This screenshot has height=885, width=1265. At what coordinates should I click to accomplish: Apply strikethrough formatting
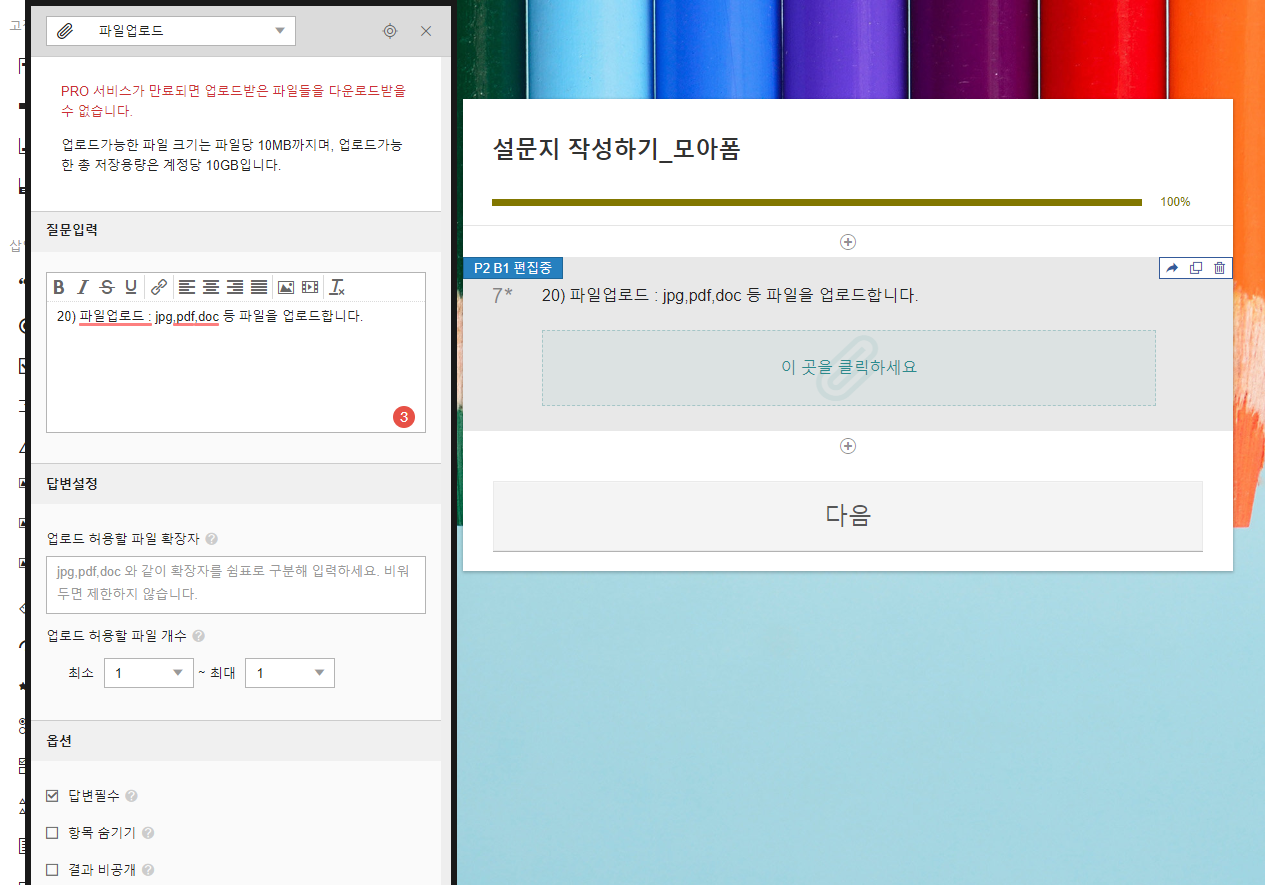coord(107,287)
